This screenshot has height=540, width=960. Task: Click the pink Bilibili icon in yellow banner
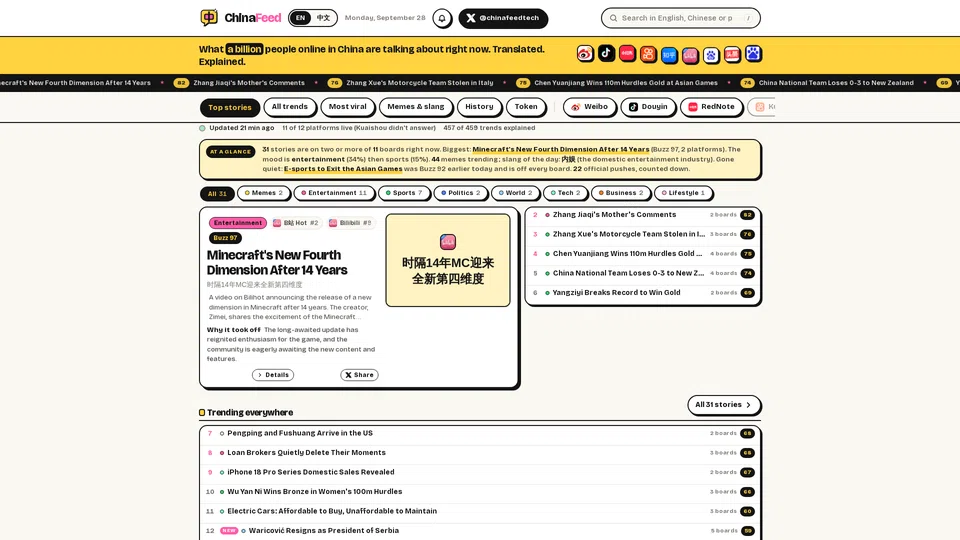coord(690,55)
